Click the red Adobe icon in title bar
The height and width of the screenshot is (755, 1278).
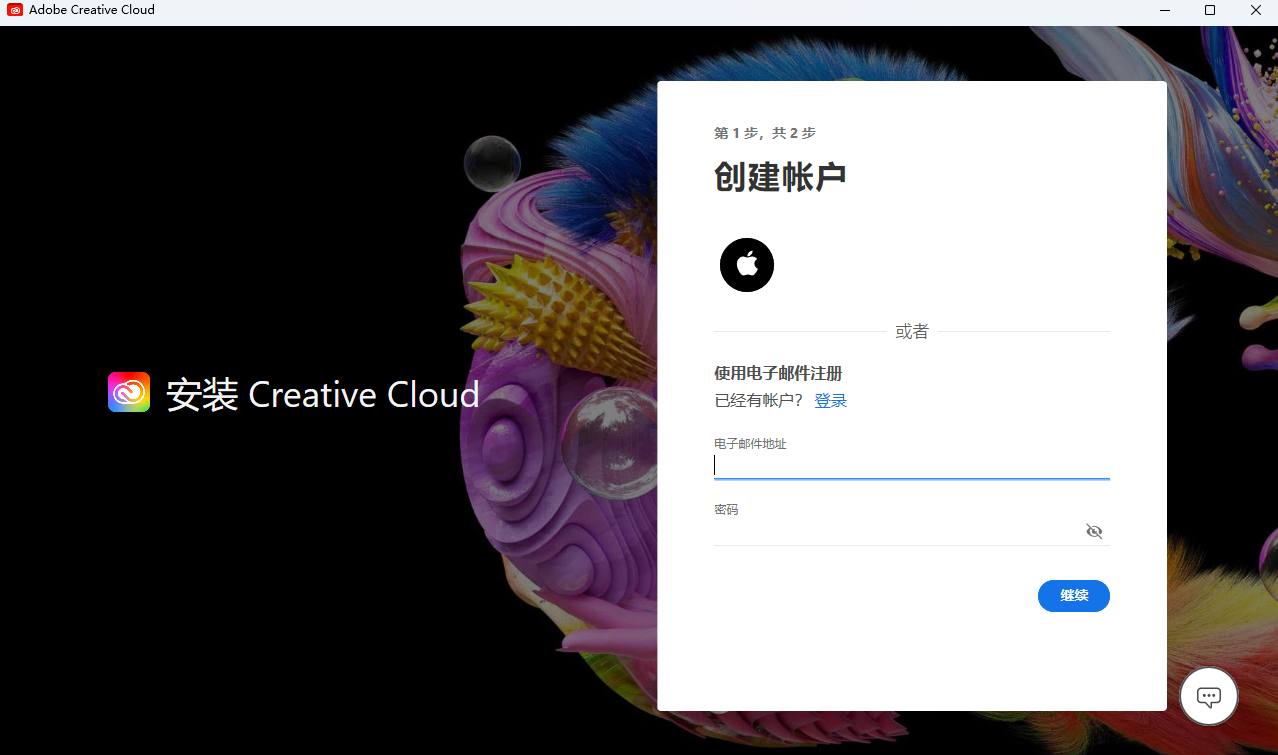pyautogui.click(x=15, y=10)
